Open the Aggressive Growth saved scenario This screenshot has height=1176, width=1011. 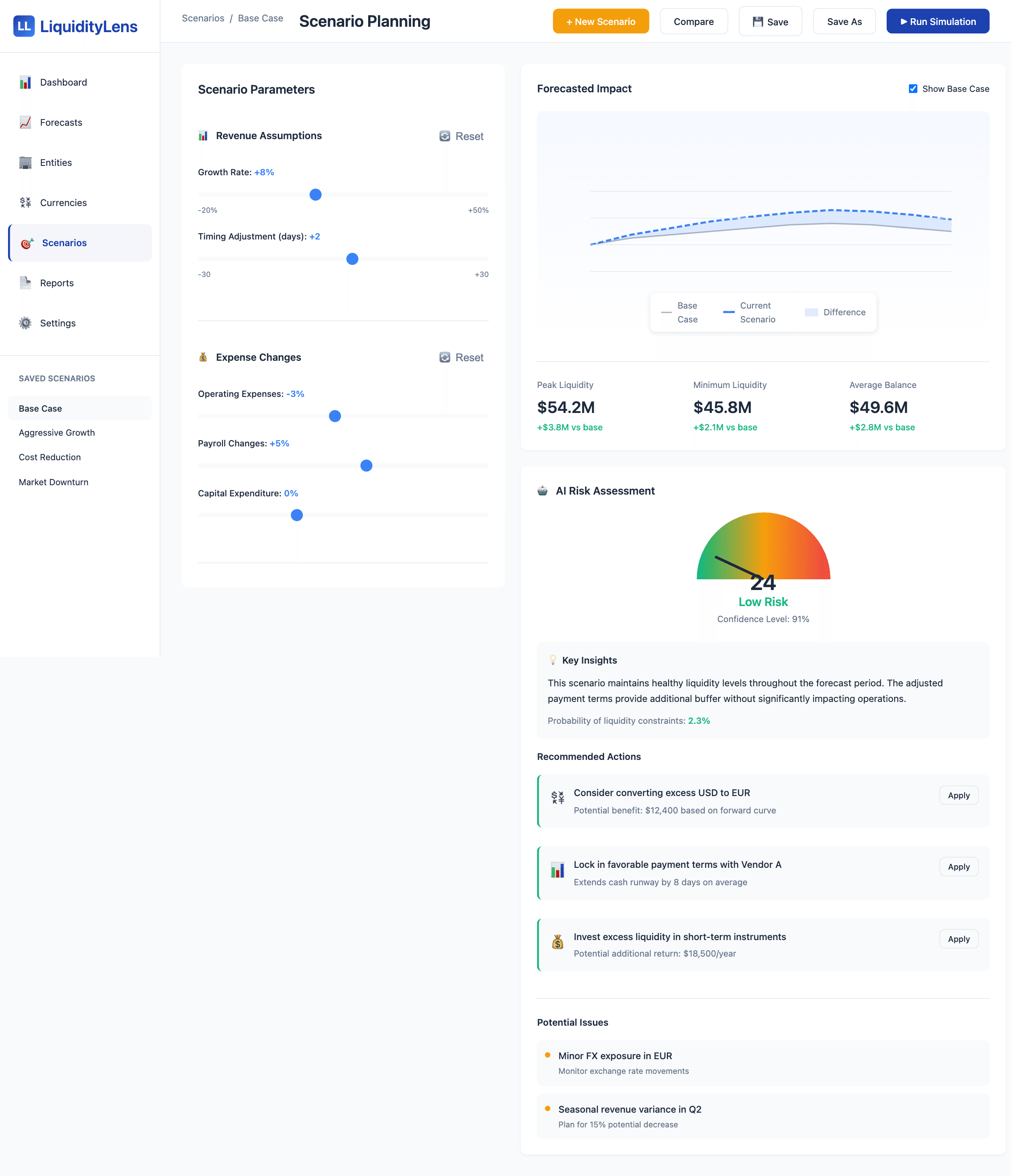[x=57, y=433]
